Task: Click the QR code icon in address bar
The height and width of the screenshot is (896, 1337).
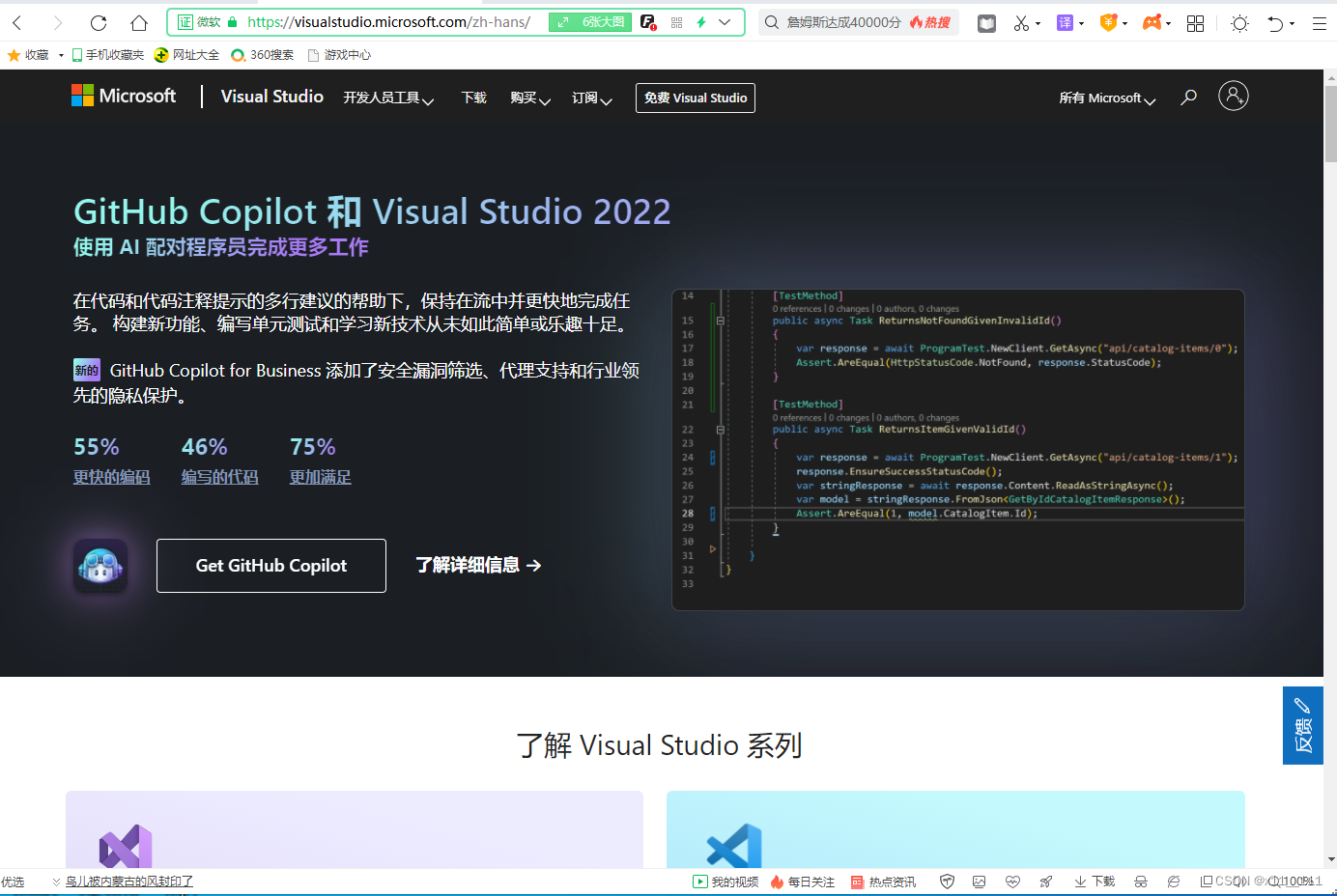Action: point(676,22)
